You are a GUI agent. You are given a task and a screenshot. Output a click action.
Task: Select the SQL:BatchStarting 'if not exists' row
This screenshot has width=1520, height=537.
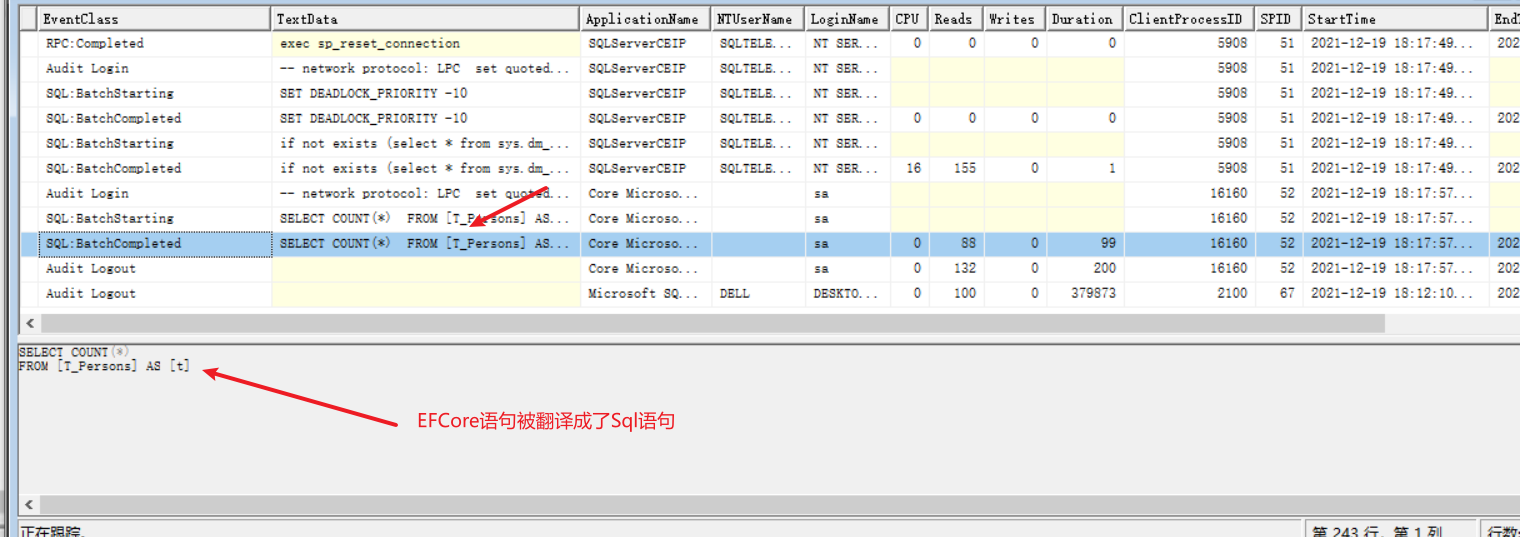(x=770, y=144)
